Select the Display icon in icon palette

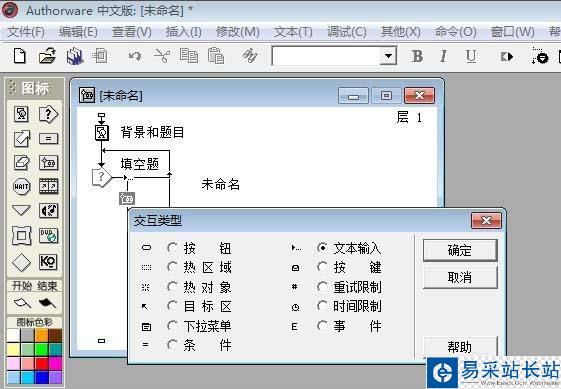[x=21, y=114]
